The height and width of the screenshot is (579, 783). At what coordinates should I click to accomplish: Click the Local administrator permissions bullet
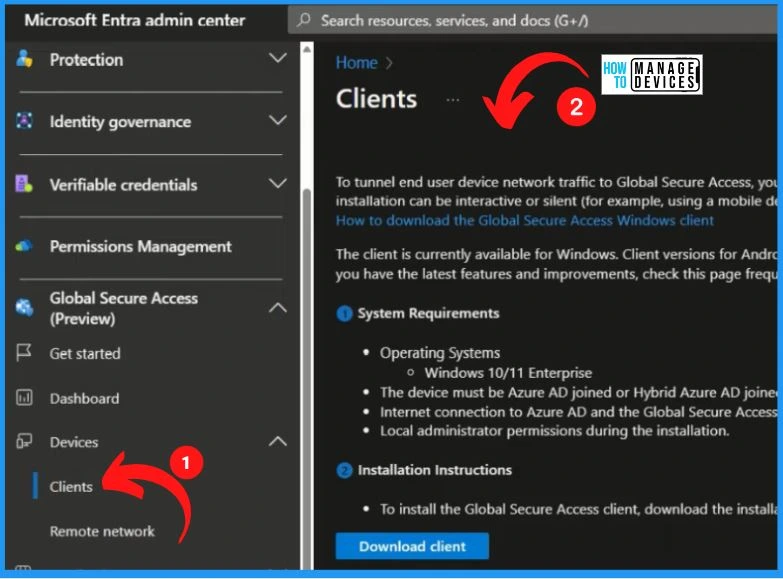pyautogui.click(x=554, y=431)
